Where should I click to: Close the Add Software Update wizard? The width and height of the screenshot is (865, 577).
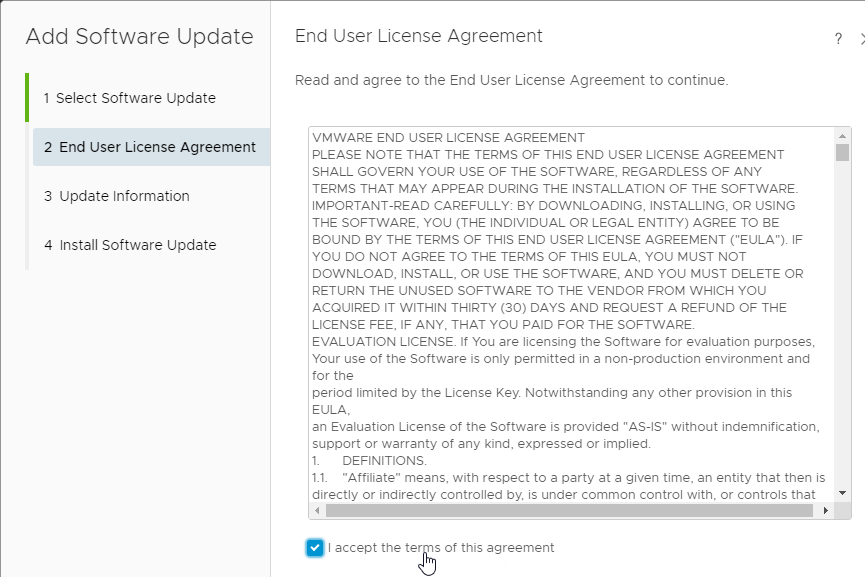coord(862,39)
